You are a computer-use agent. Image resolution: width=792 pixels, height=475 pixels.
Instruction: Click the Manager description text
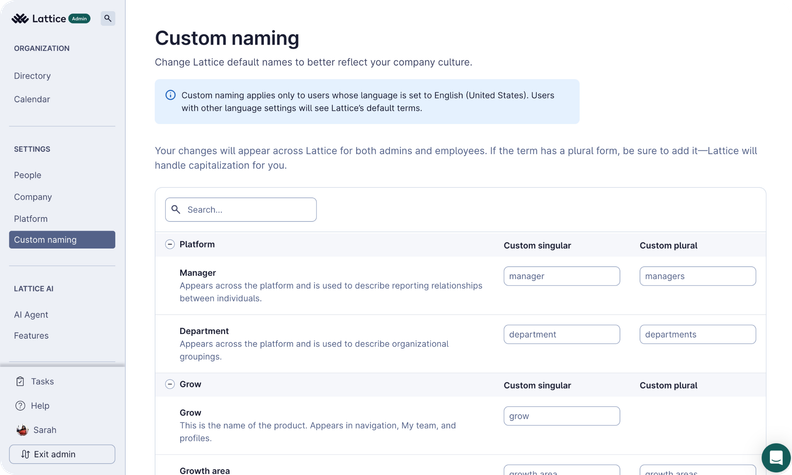[331, 292]
